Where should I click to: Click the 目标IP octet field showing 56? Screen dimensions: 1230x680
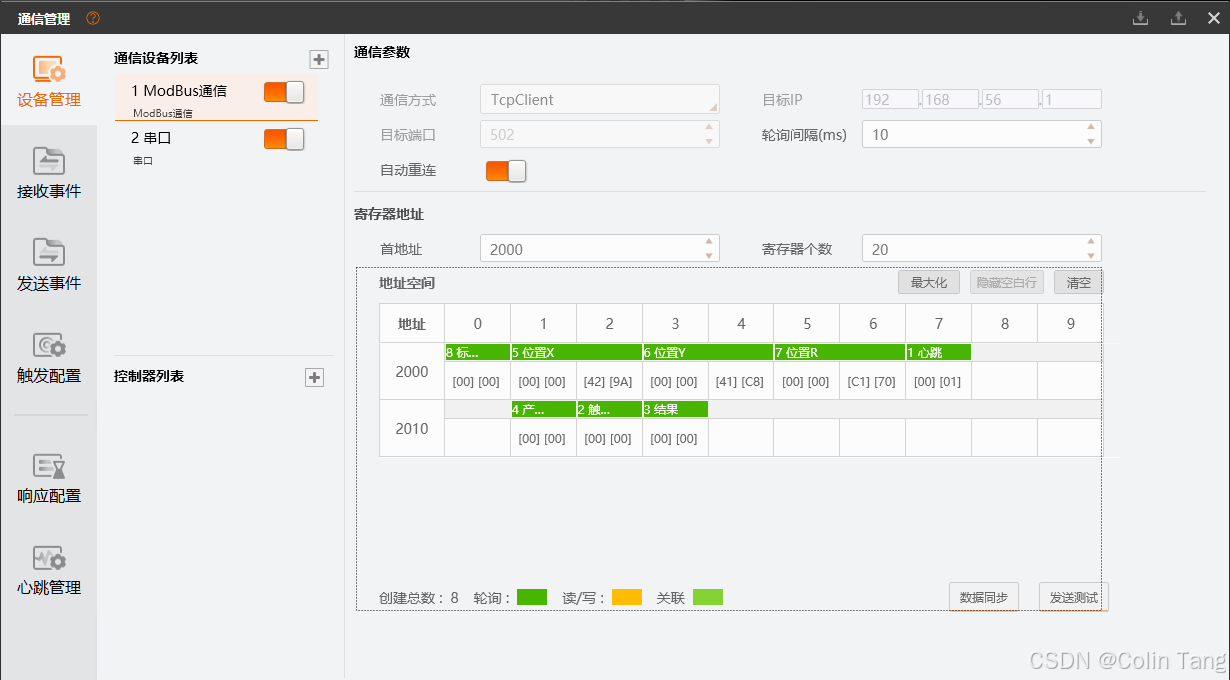[1010, 100]
